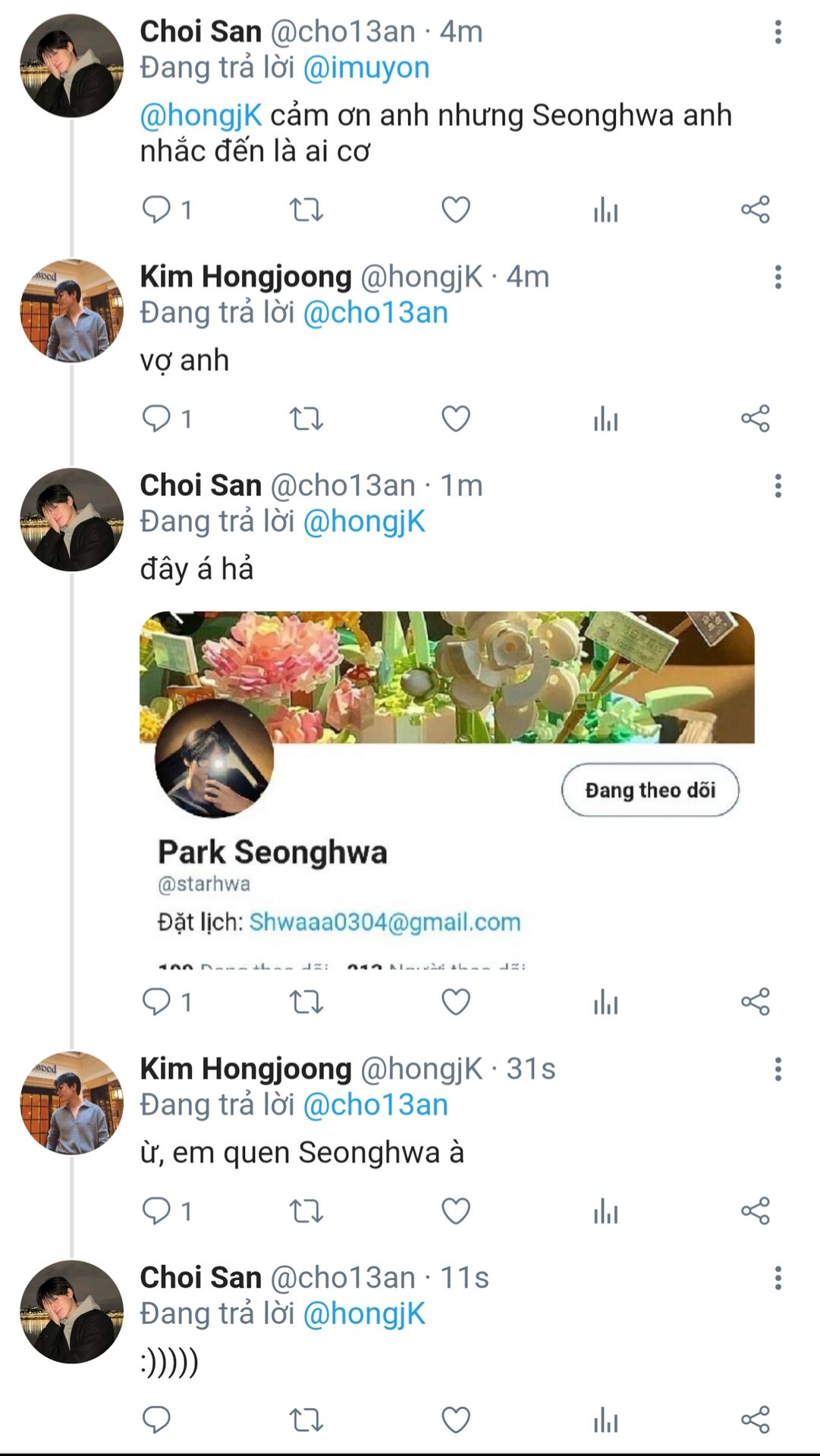Reply to Choi San's "đây á hả" tweet

(x=157, y=1002)
